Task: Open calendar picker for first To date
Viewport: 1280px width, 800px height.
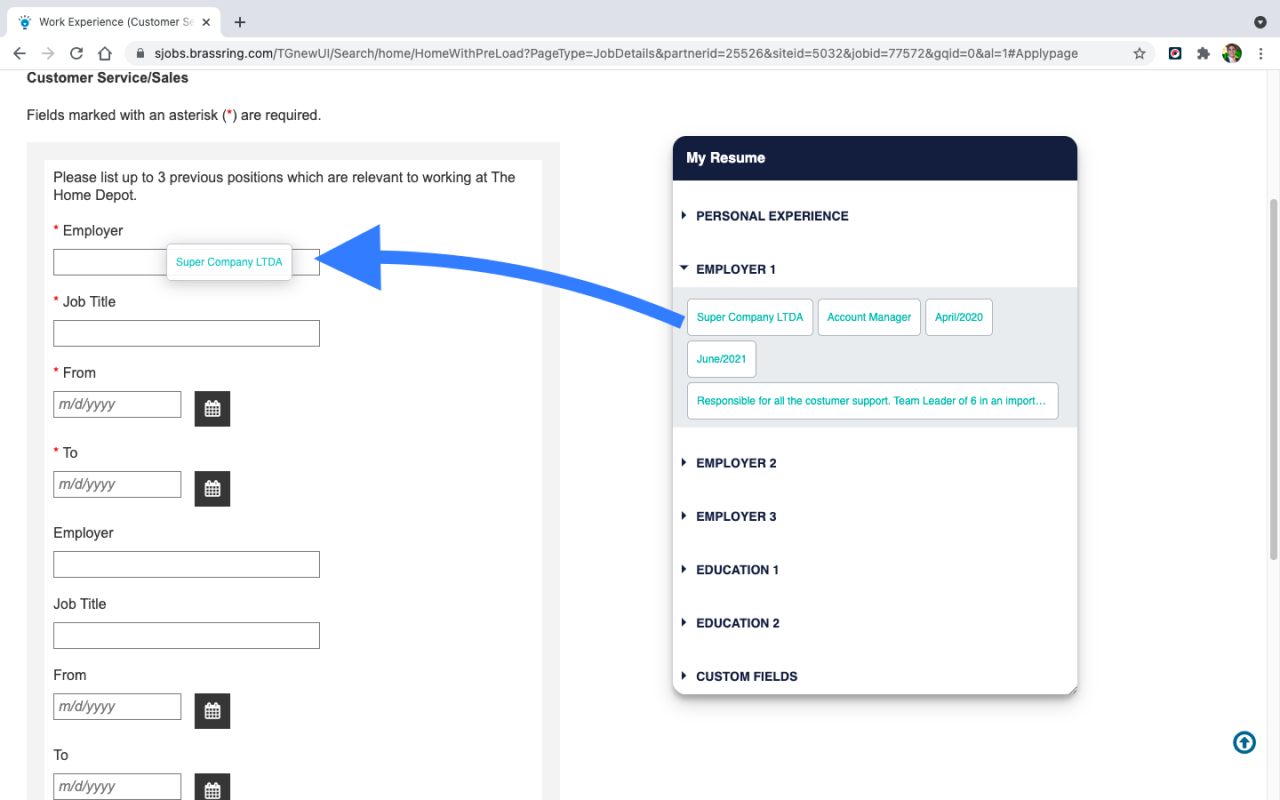Action: [x=212, y=488]
